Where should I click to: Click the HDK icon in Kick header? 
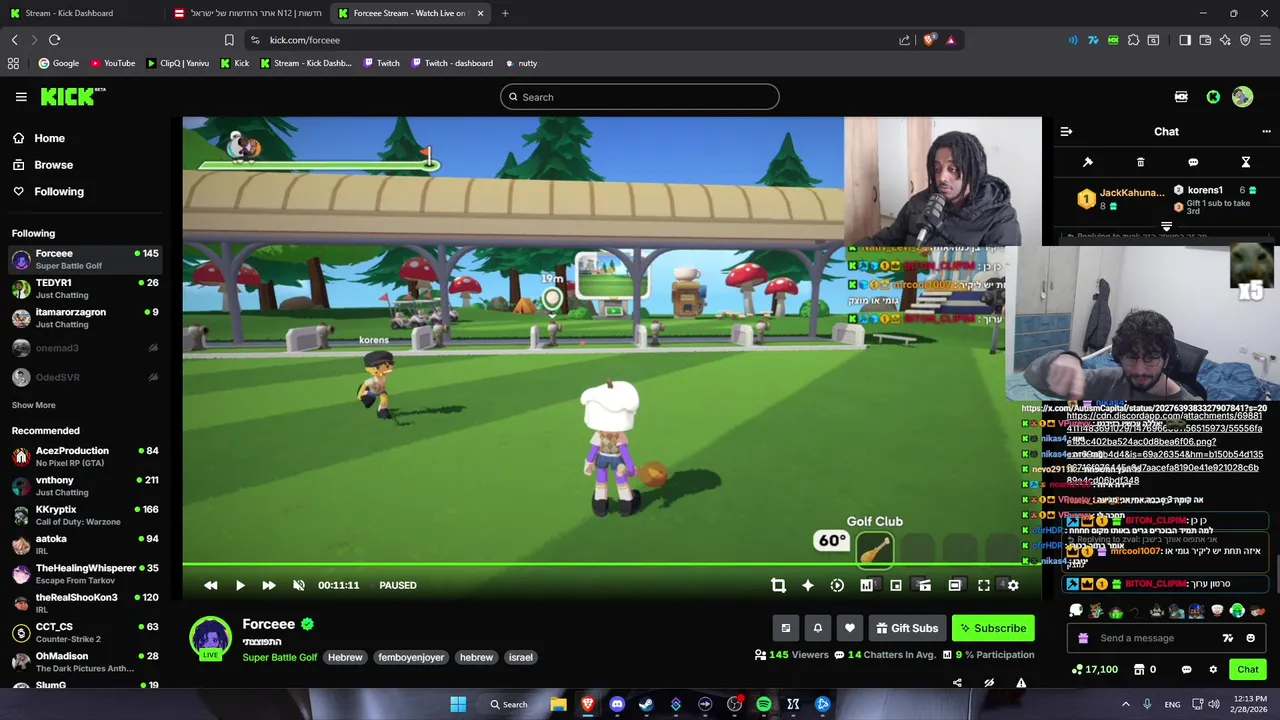pyautogui.click(x=1181, y=97)
